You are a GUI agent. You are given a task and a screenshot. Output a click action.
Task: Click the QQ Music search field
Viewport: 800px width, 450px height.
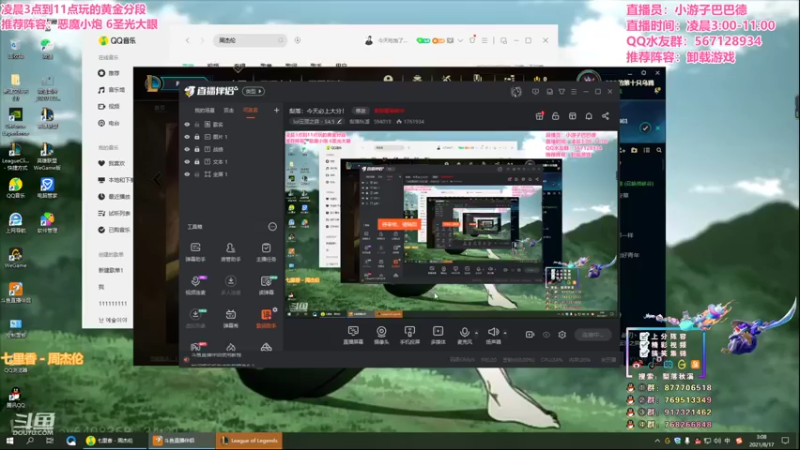coord(249,40)
